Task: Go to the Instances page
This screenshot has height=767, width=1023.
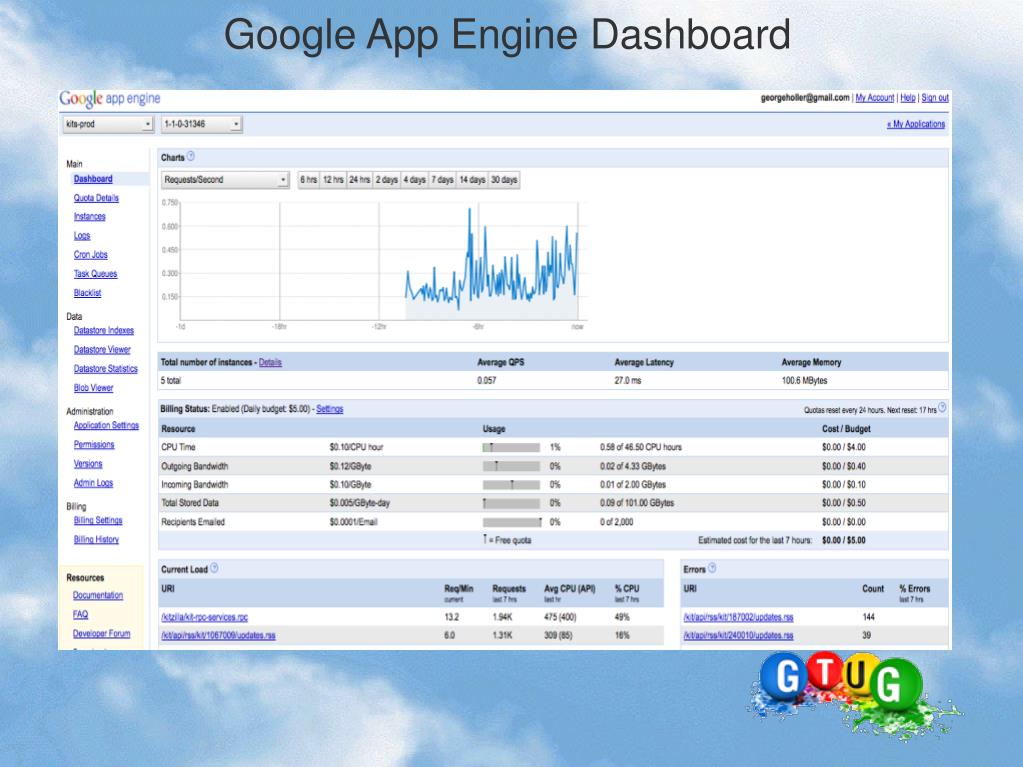Action: [89, 217]
